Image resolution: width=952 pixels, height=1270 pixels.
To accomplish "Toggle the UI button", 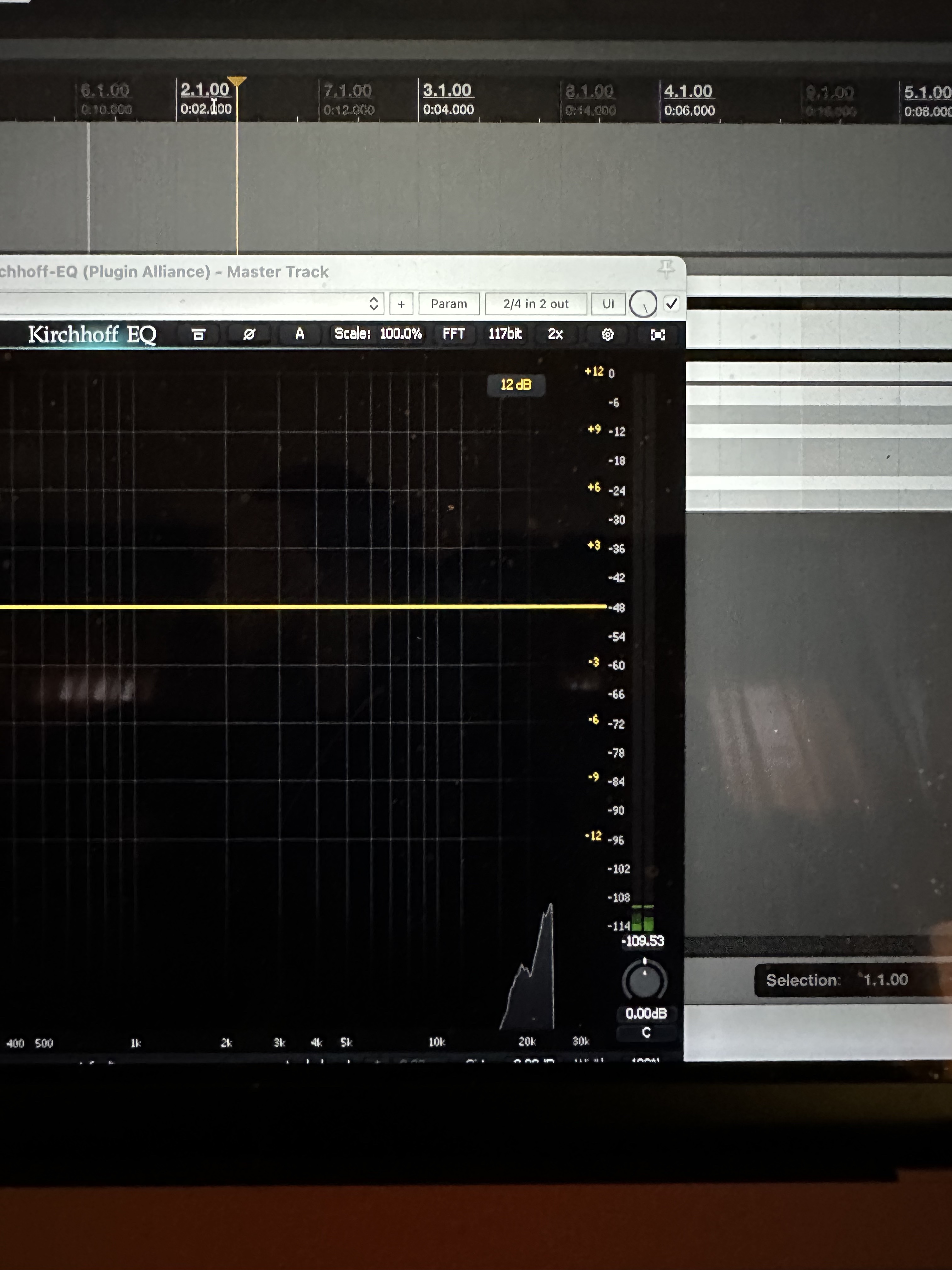I will [608, 304].
